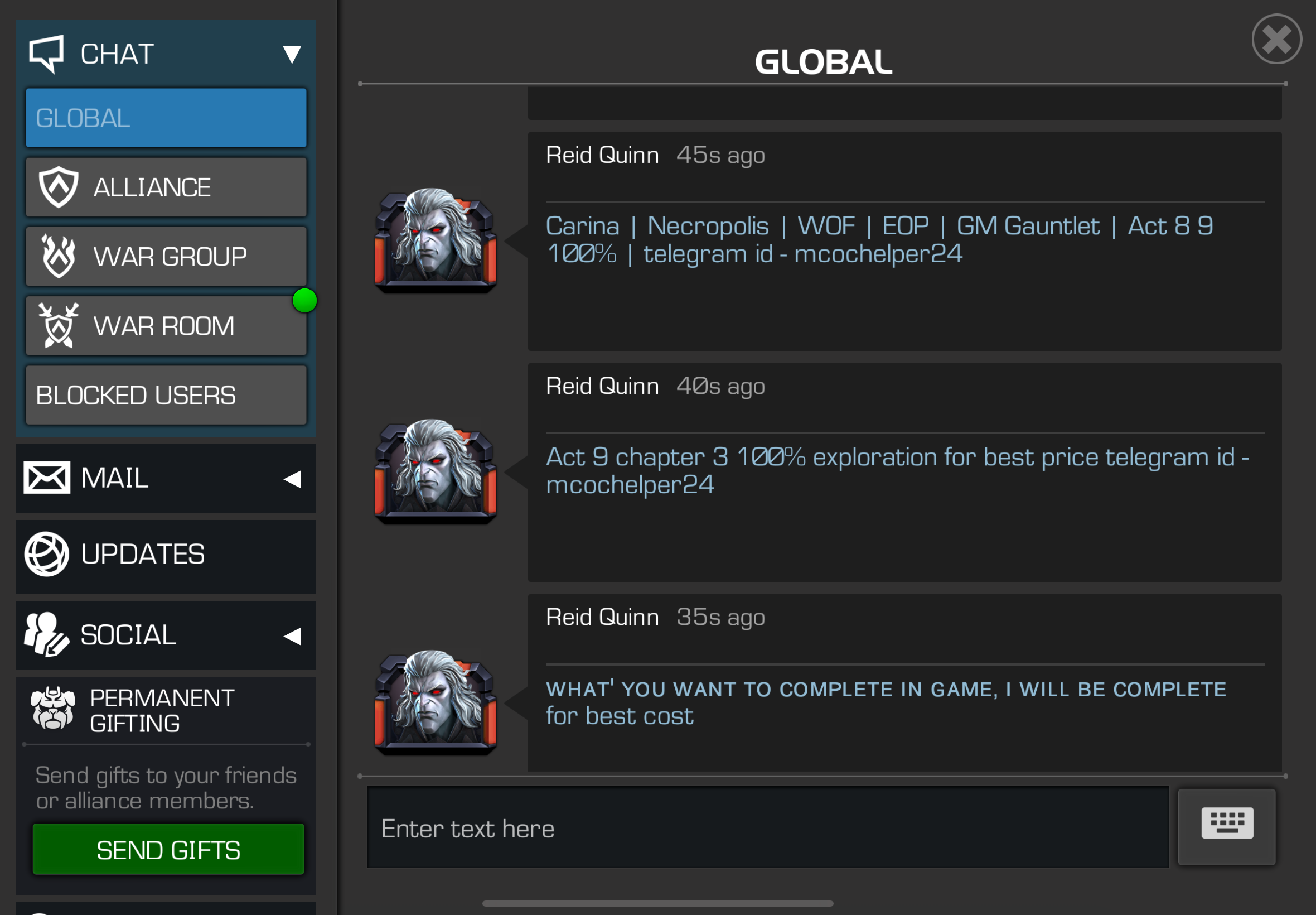The image size is (1316, 915).
Task: Click the Updates globe icon
Action: pos(46,554)
